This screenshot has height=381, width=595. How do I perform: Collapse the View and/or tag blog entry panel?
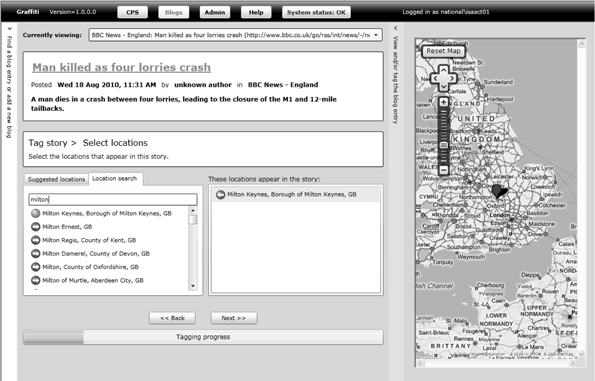tap(395, 28)
